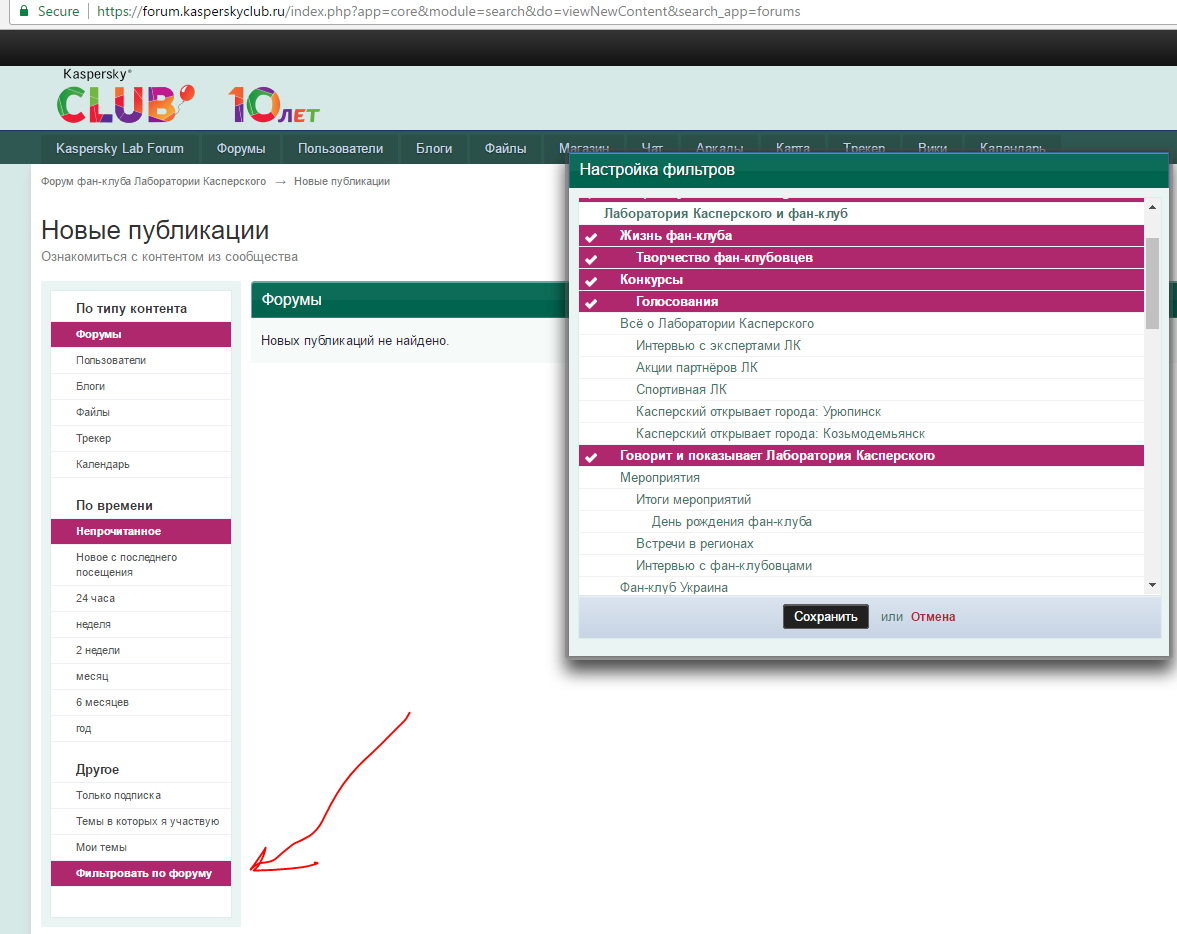Select Непрочитанное time filter
The height and width of the screenshot is (934, 1177).
coord(141,531)
